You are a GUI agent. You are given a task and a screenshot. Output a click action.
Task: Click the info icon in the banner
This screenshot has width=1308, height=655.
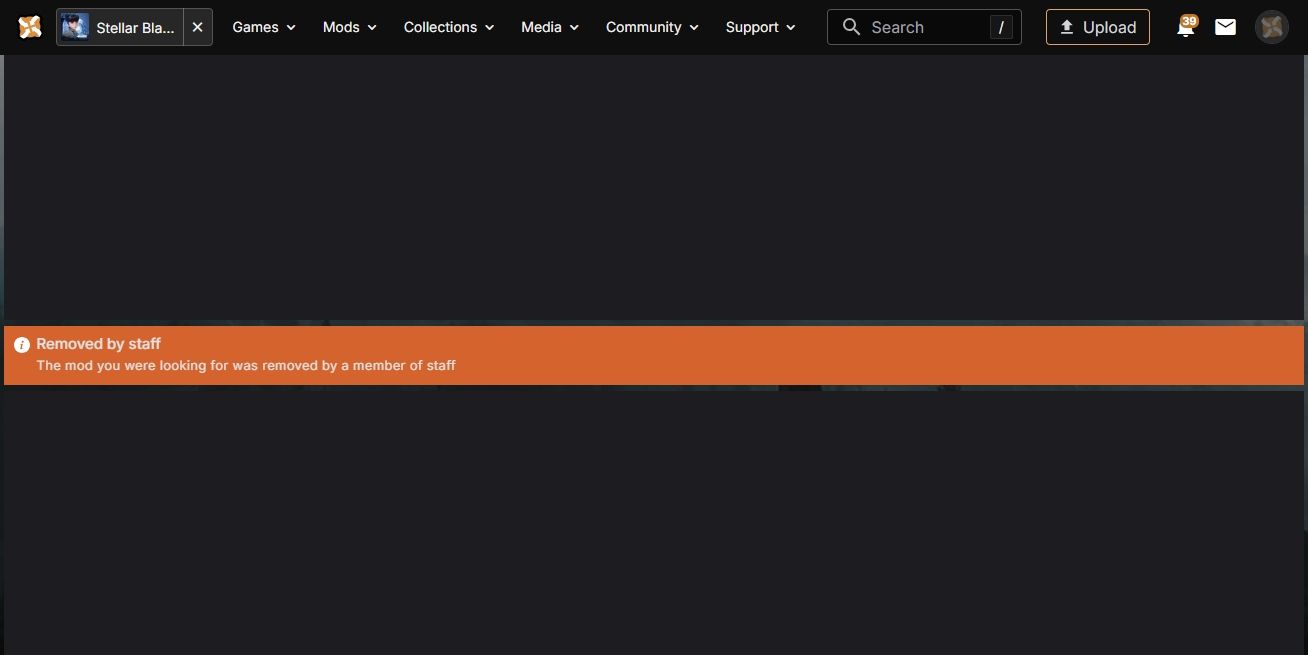pos(22,345)
